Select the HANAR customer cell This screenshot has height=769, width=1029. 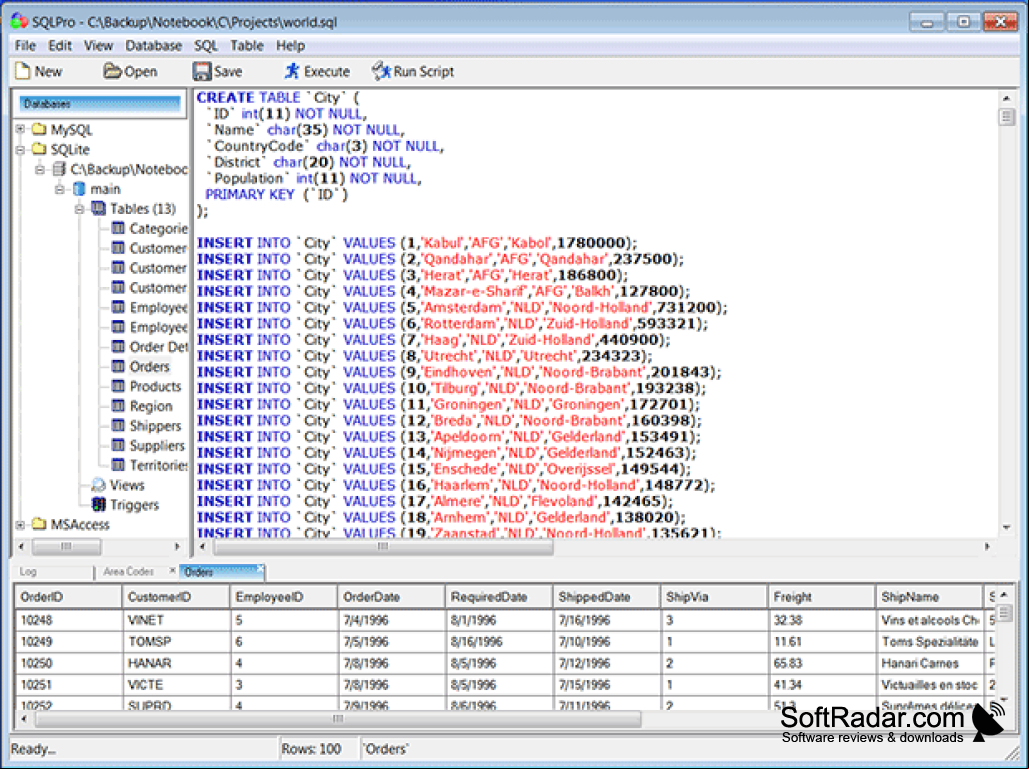176,663
